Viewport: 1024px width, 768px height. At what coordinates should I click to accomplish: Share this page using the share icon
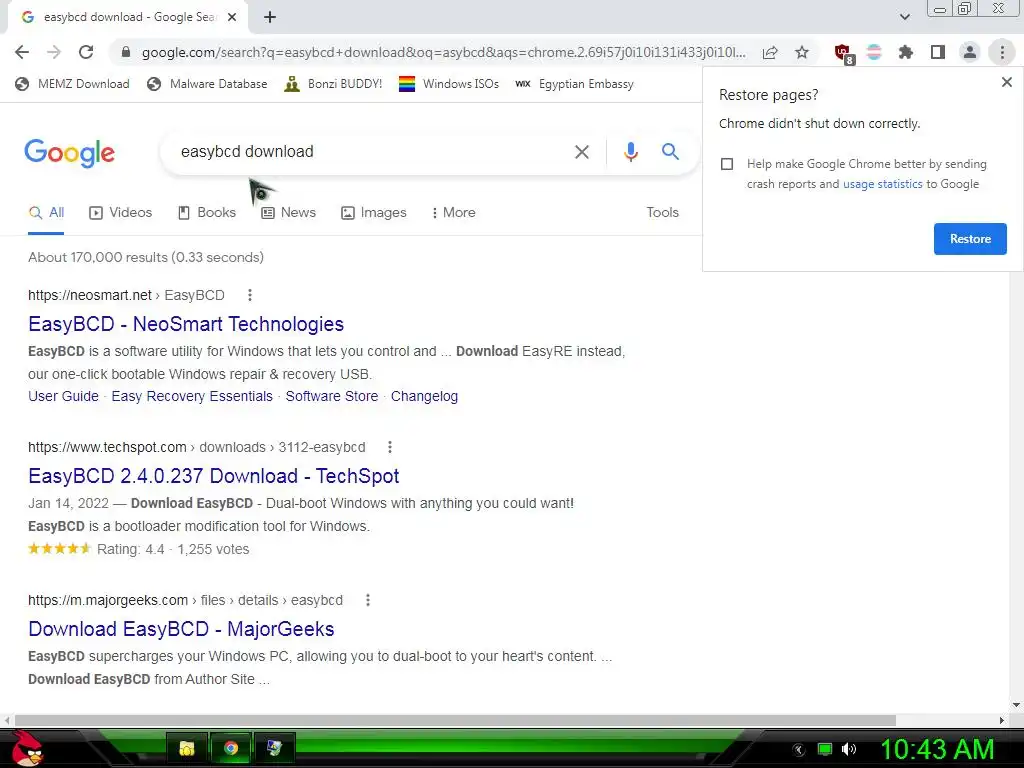click(x=770, y=52)
